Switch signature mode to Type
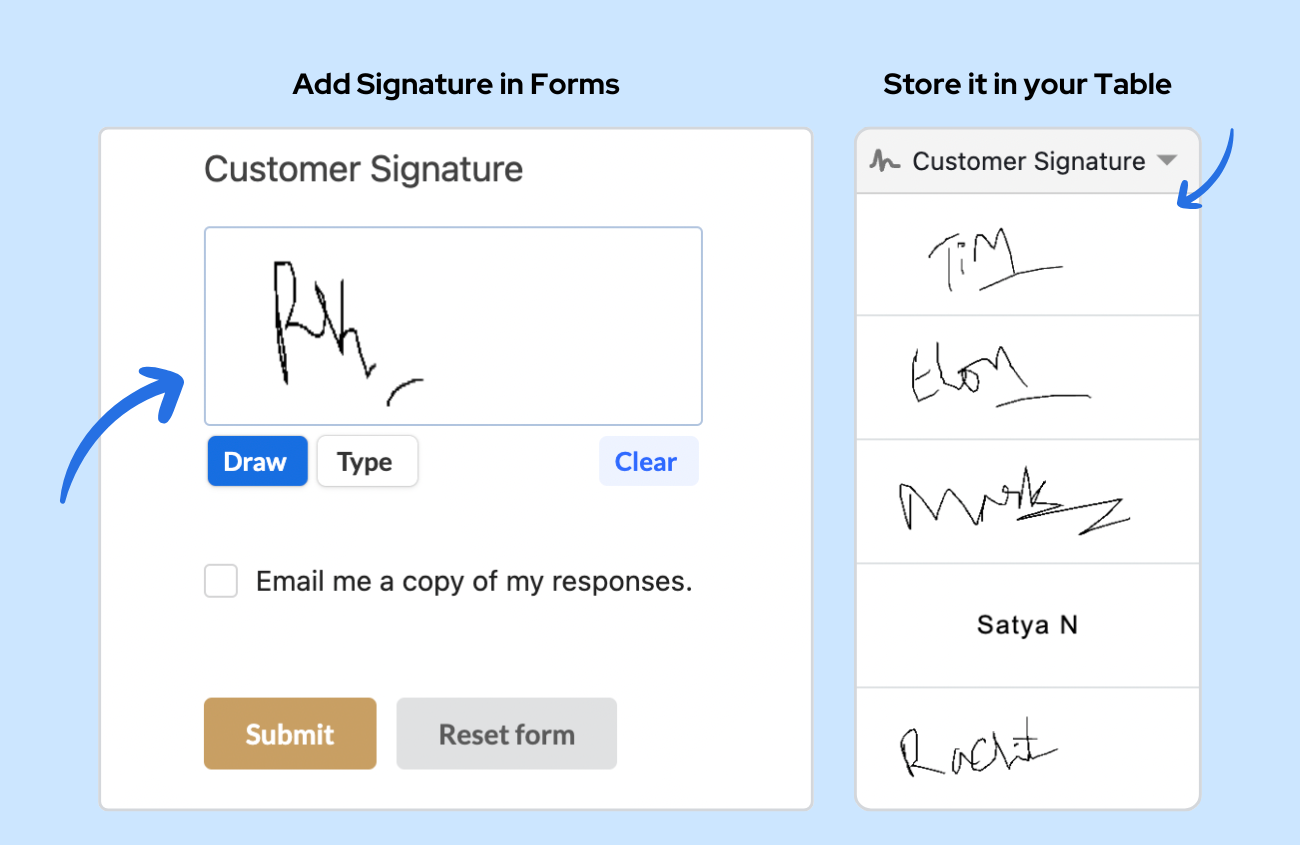The width and height of the screenshot is (1300, 845). (366, 462)
